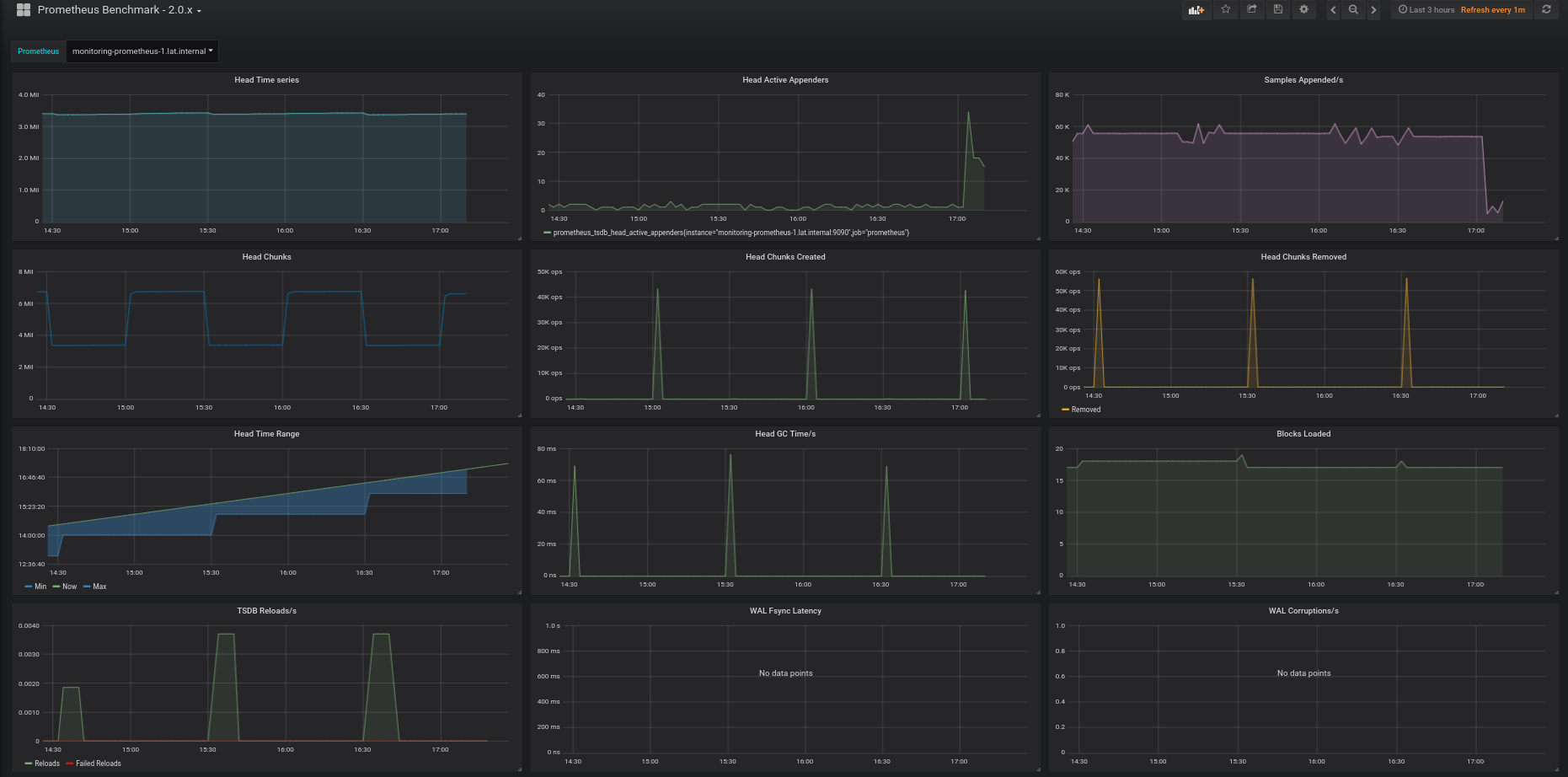
Task: Open the Head Chunks panel menu title
Action: 266,256
